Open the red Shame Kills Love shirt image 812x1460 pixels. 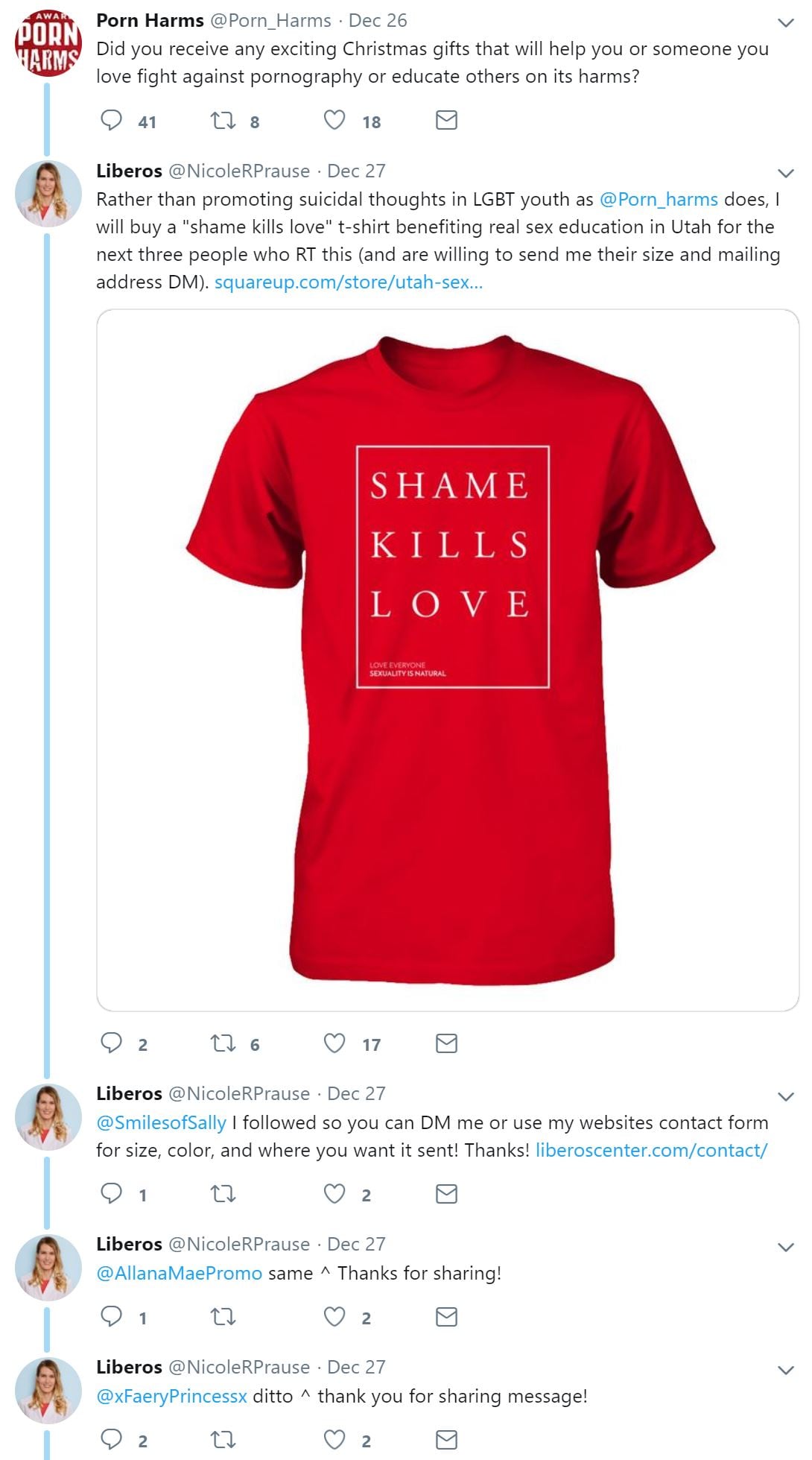[x=448, y=660]
